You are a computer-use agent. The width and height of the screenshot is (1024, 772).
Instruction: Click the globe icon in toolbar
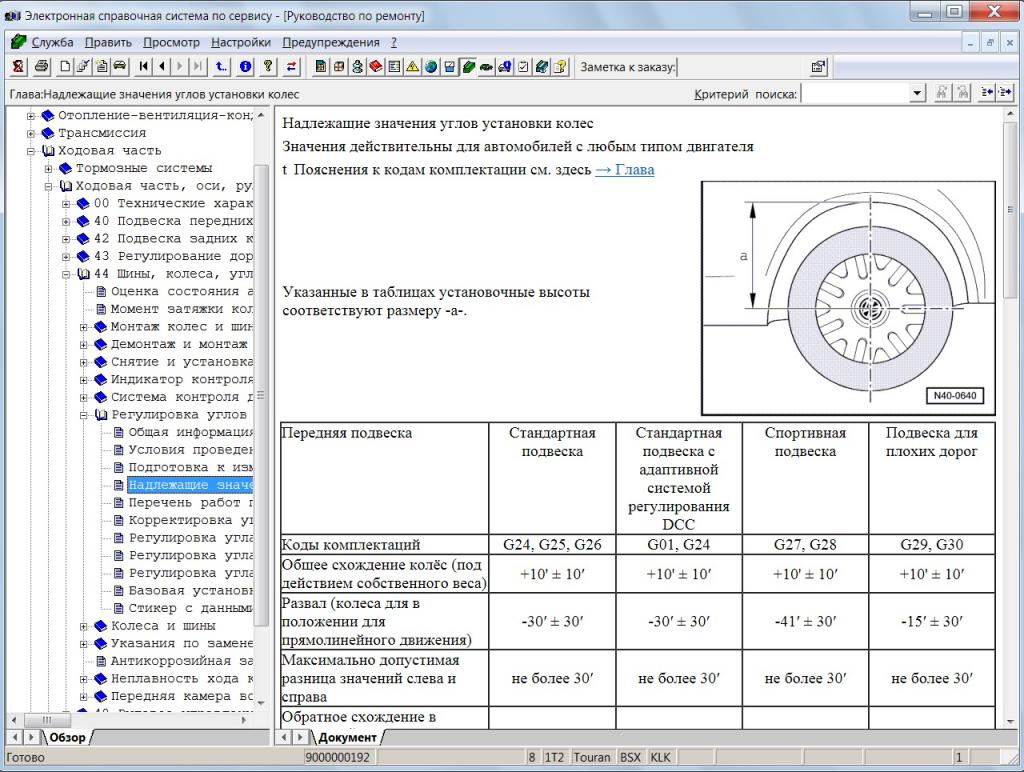tap(431, 66)
